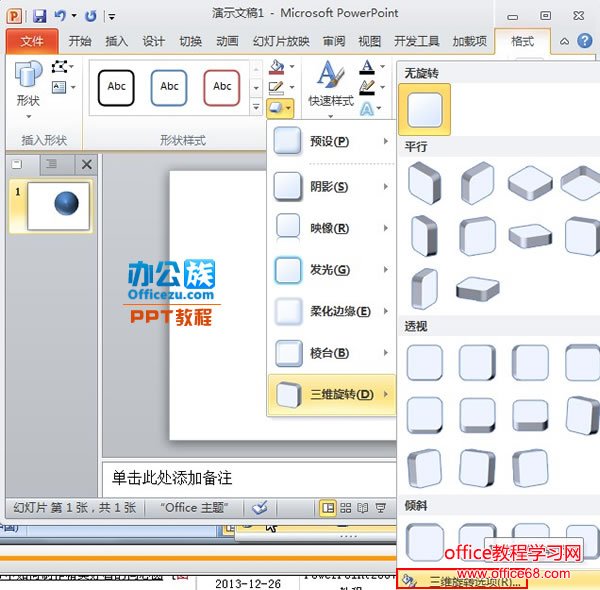The image size is (600, 590).
Task: Click the Text Outline icon
Action: 367,88
